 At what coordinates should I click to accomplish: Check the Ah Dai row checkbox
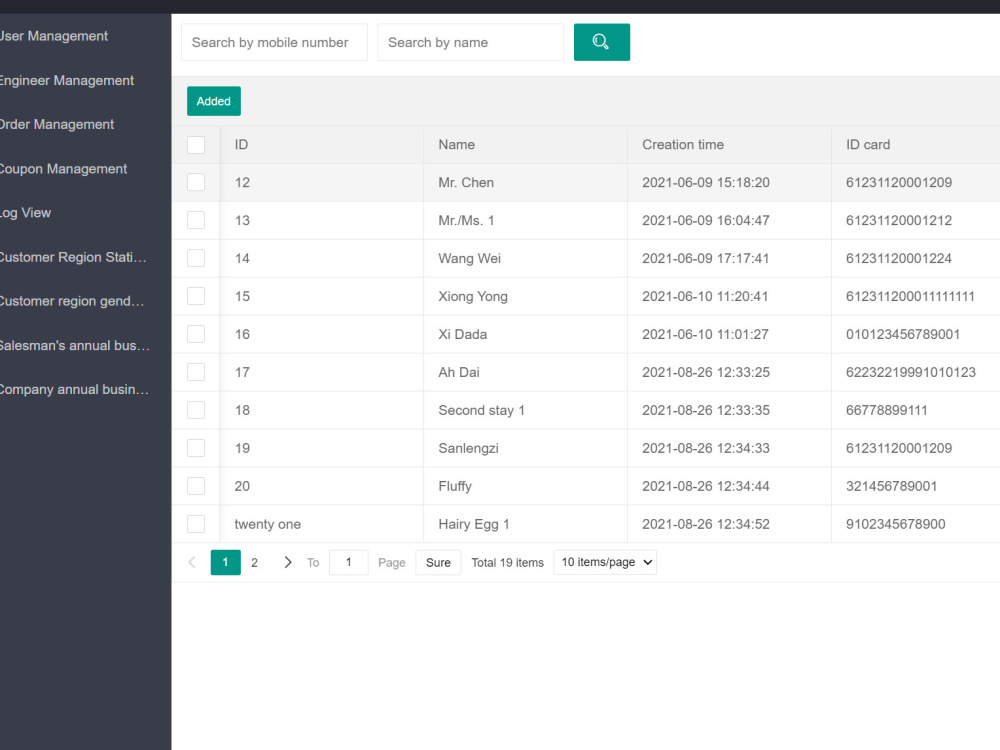(x=196, y=372)
